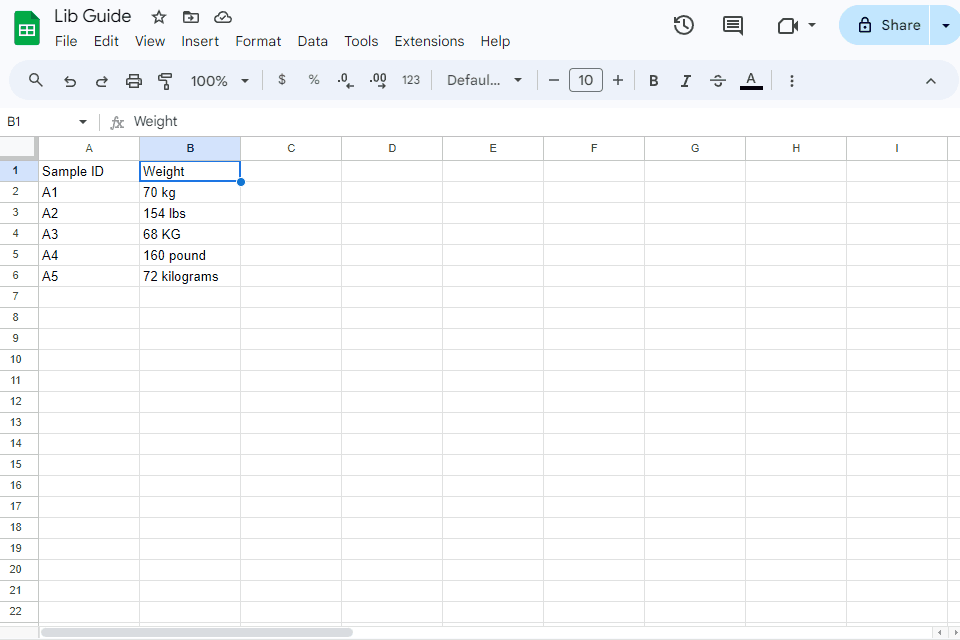Image resolution: width=960 pixels, height=640 pixels.
Task: Click the Share button
Action: click(885, 25)
